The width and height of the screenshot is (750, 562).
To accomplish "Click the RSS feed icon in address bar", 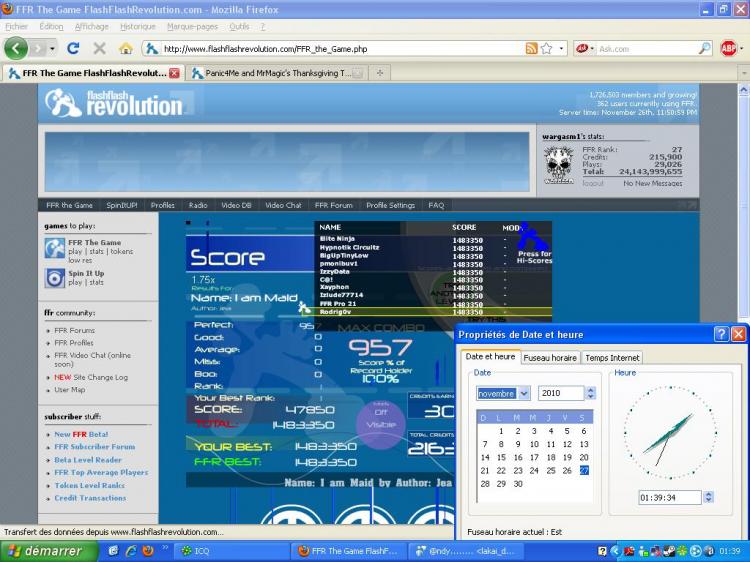I will click(x=532, y=48).
